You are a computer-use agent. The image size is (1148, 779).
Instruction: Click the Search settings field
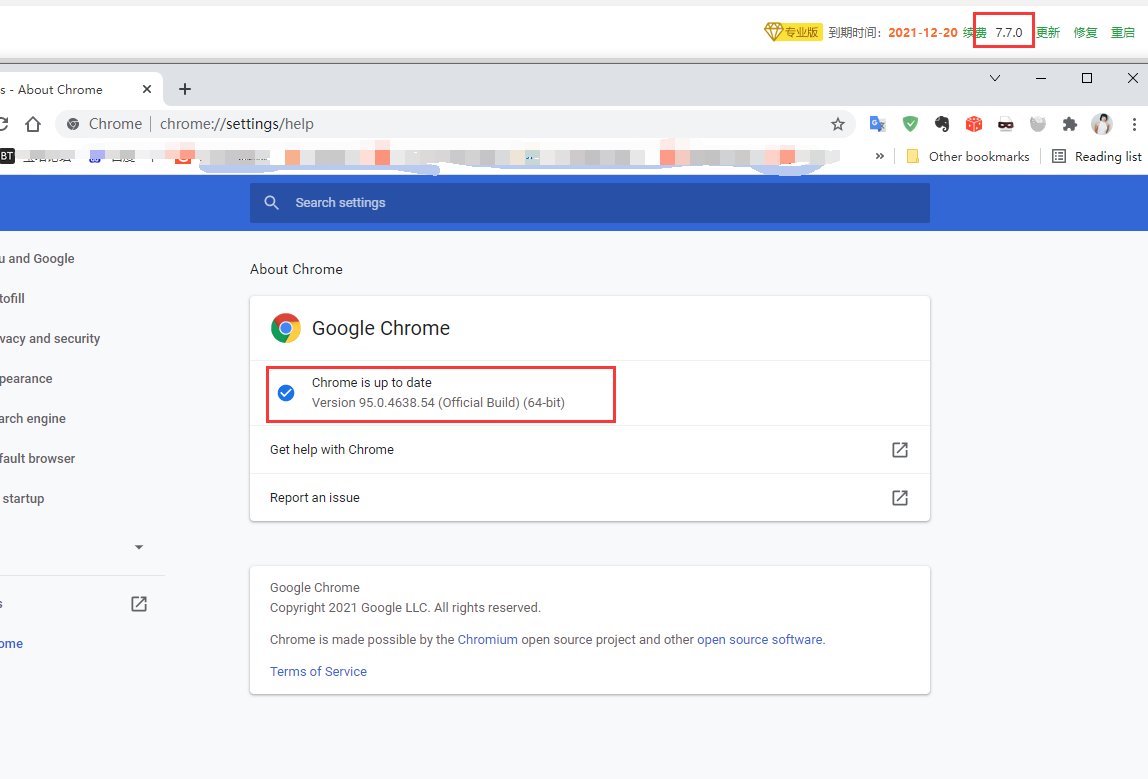pos(589,203)
